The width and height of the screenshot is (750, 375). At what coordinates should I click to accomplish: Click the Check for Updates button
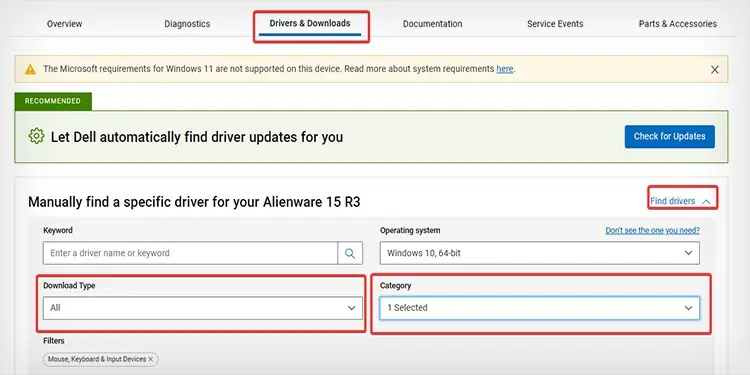pyautogui.click(x=670, y=136)
